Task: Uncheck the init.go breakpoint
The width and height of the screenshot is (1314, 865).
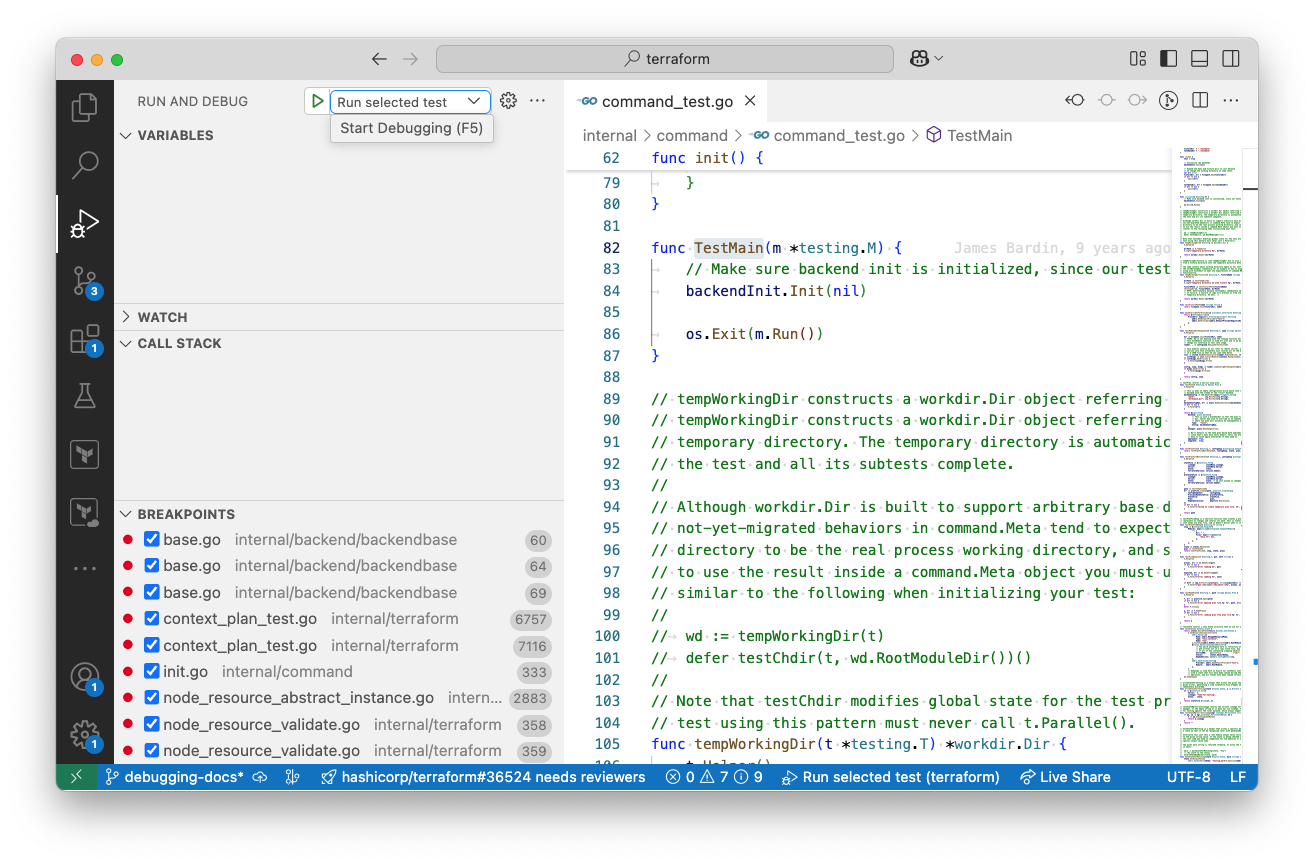Action: [x=153, y=671]
